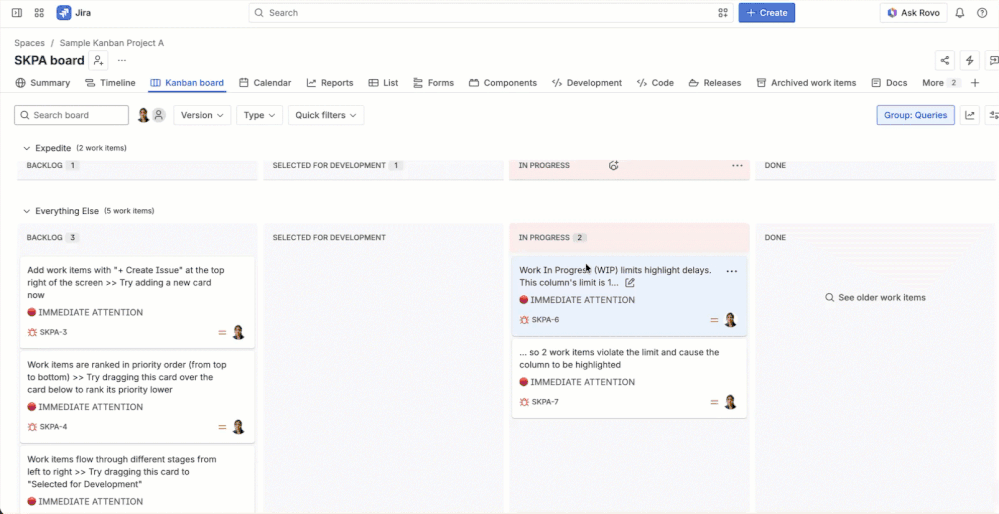Click the Jira logo
The height and width of the screenshot is (514, 999).
coord(73,13)
